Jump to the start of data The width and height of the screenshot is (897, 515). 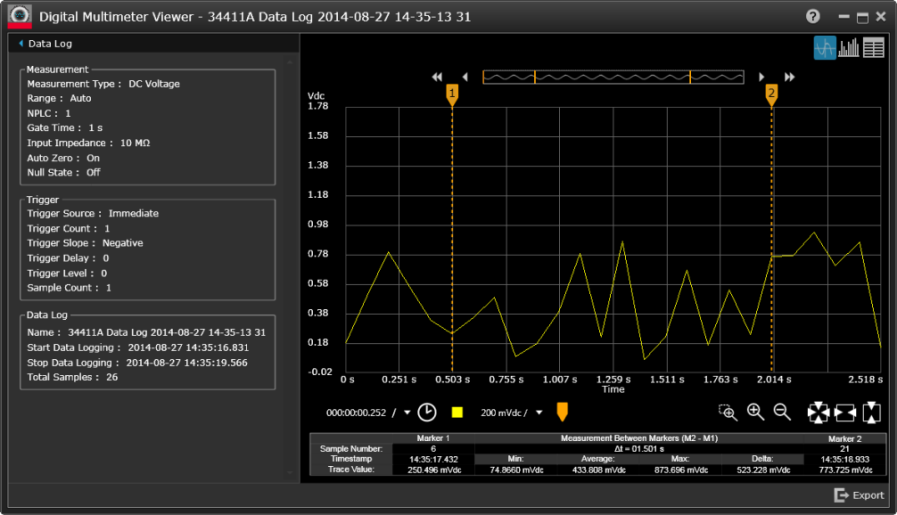click(x=437, y=77)
